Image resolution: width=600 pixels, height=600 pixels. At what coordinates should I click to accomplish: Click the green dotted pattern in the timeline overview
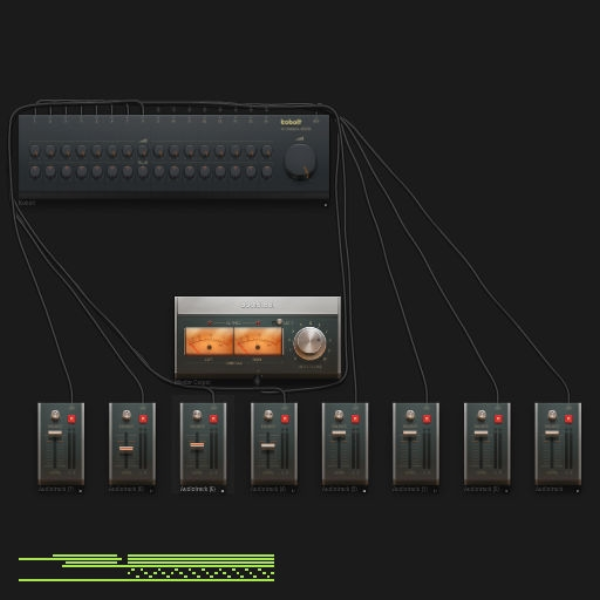tap(201, 573)
